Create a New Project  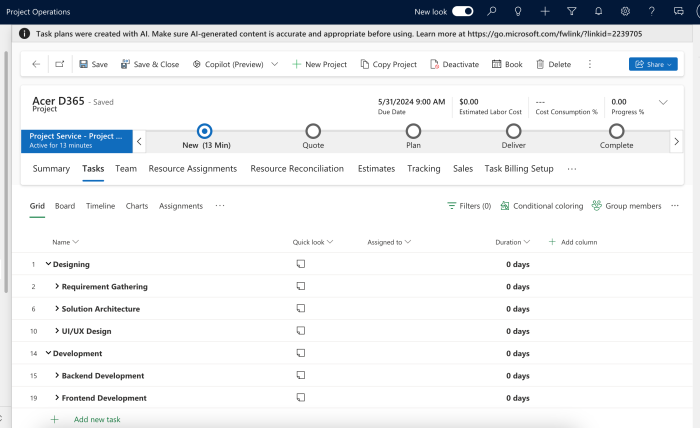pyautogui.click(x=319, y=64)
